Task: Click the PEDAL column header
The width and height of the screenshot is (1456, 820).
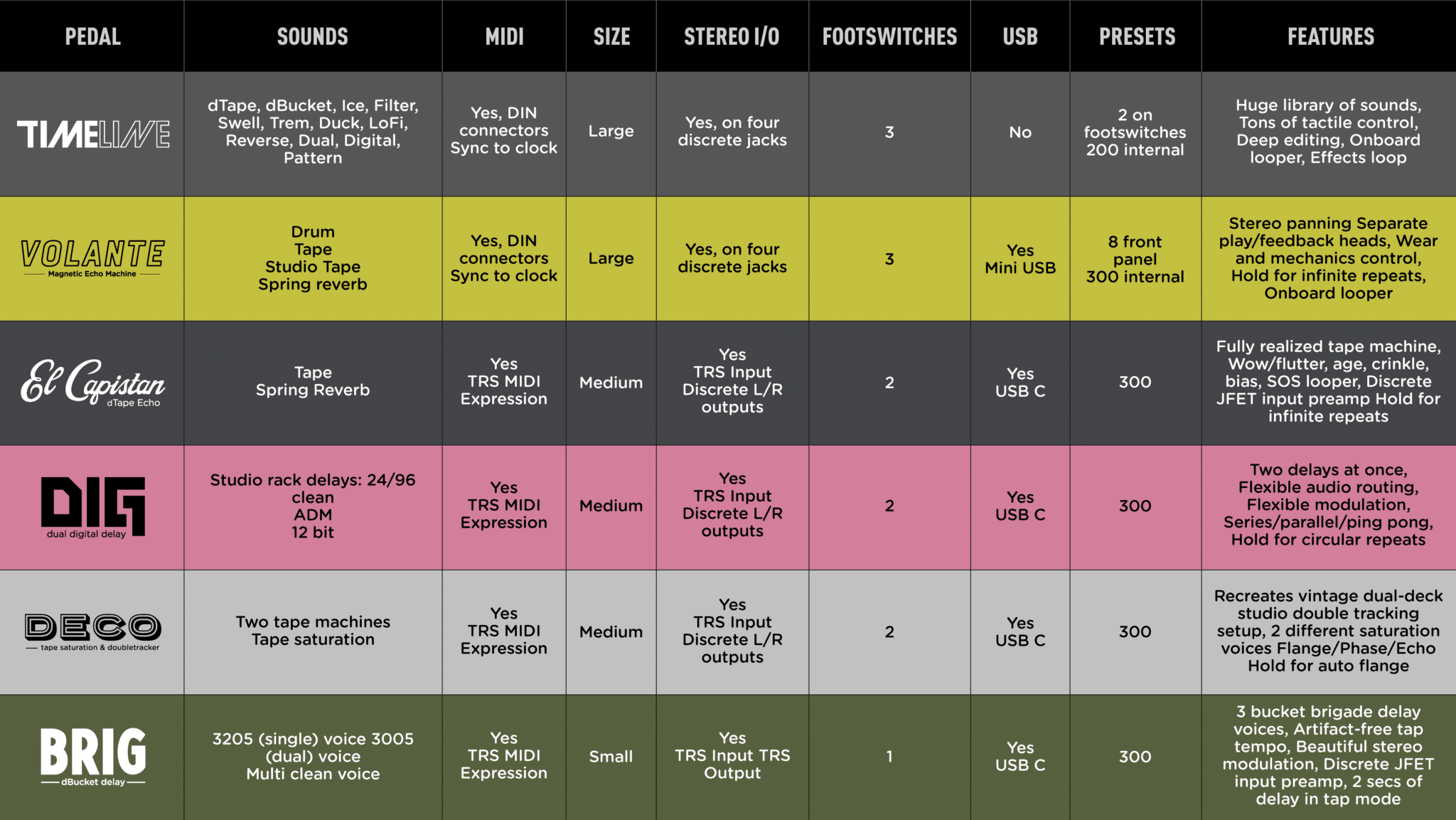Action: (x=92, y=36)
